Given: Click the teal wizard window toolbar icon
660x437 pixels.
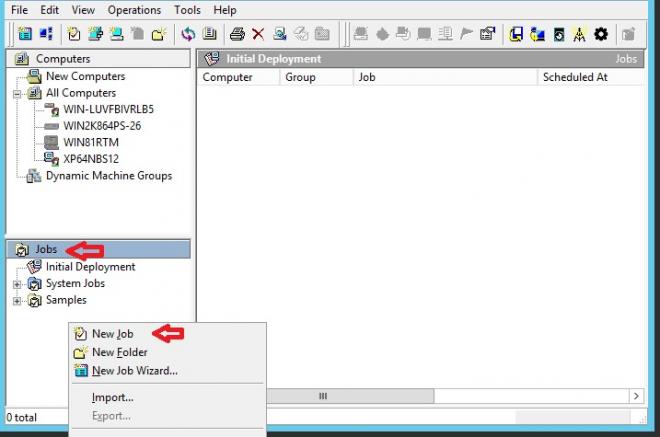Looking at the screenshot, I should (25, 34).
